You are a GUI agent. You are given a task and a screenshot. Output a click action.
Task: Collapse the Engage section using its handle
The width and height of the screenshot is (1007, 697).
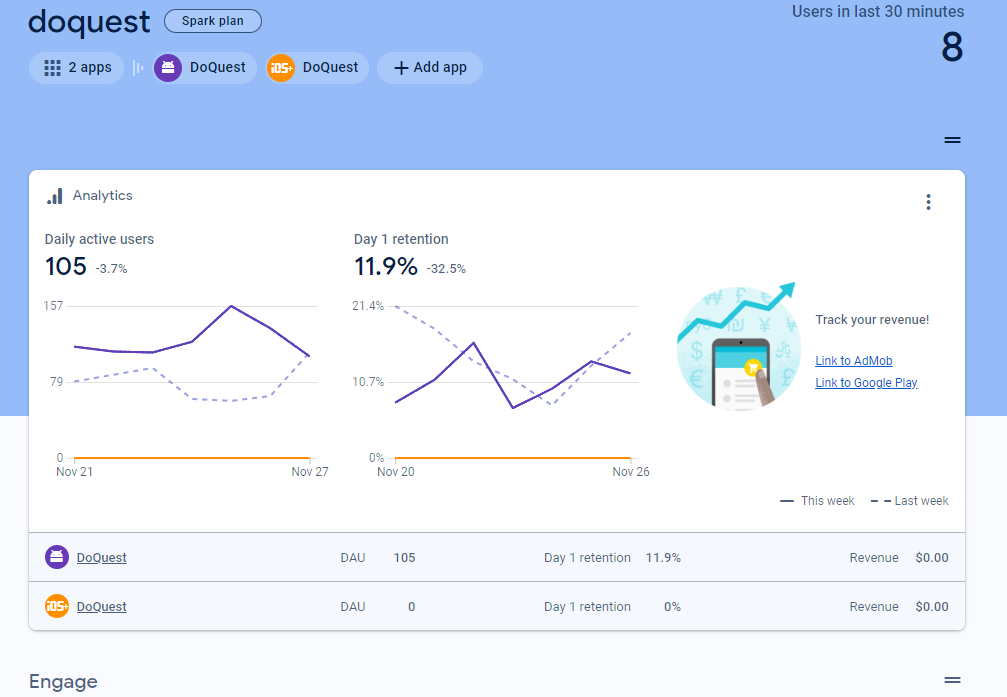952,680
